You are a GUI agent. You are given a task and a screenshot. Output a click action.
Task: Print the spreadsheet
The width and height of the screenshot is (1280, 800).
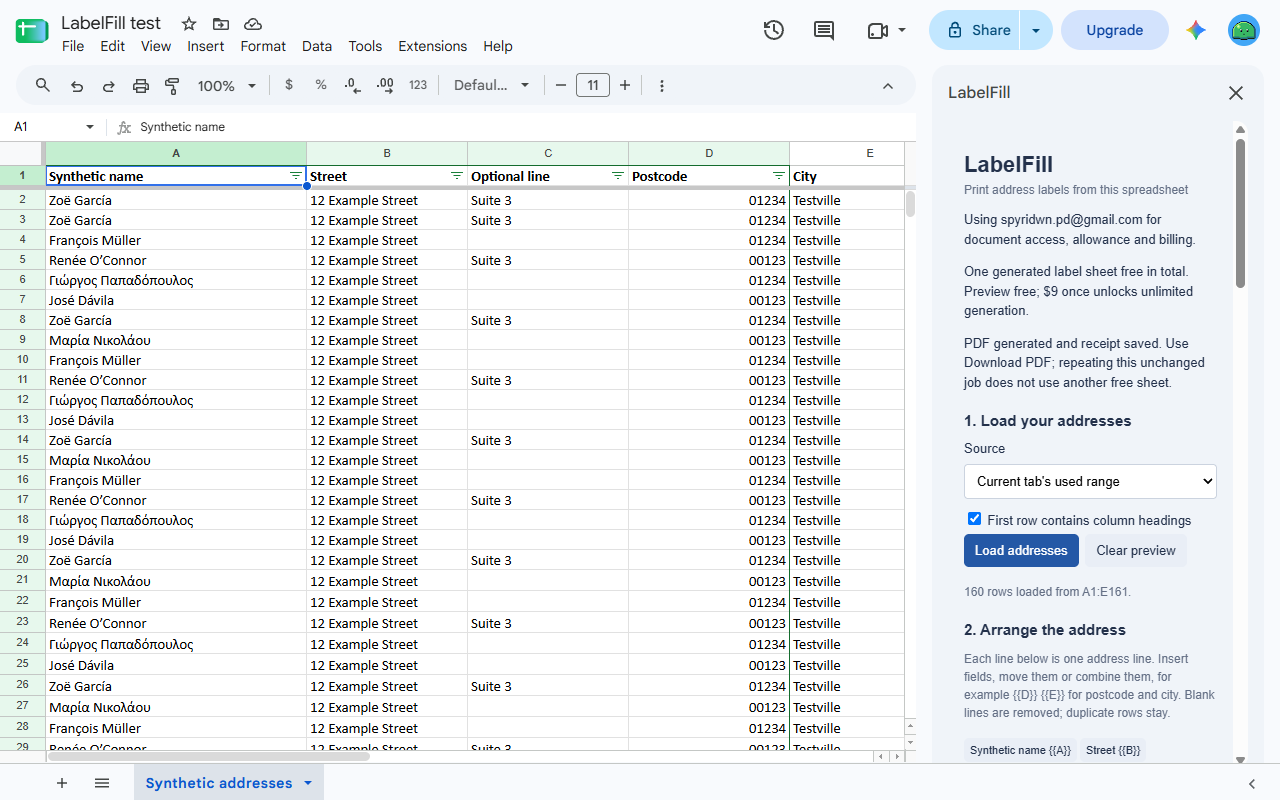pos(141,86)
